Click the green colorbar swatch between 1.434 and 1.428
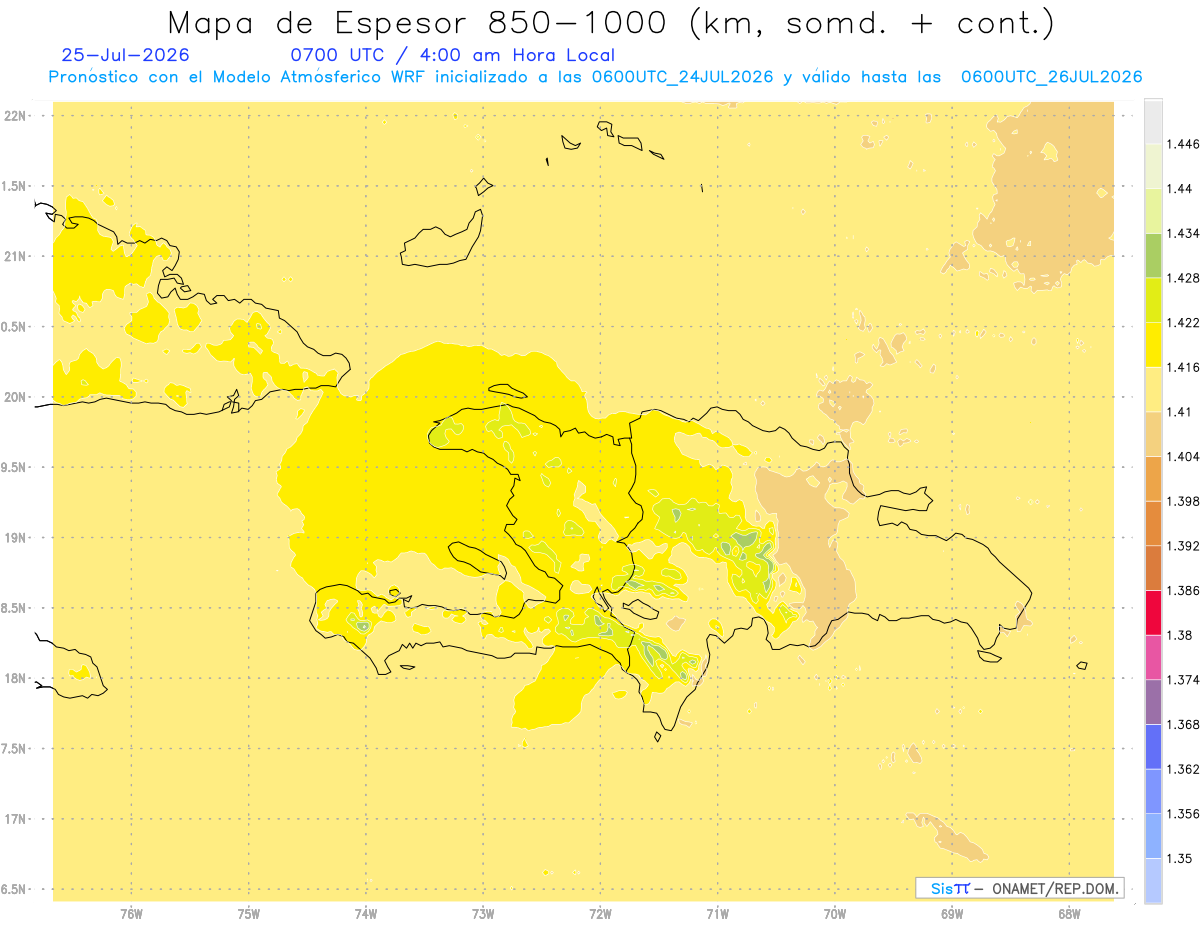 [x=1153, y=255]
